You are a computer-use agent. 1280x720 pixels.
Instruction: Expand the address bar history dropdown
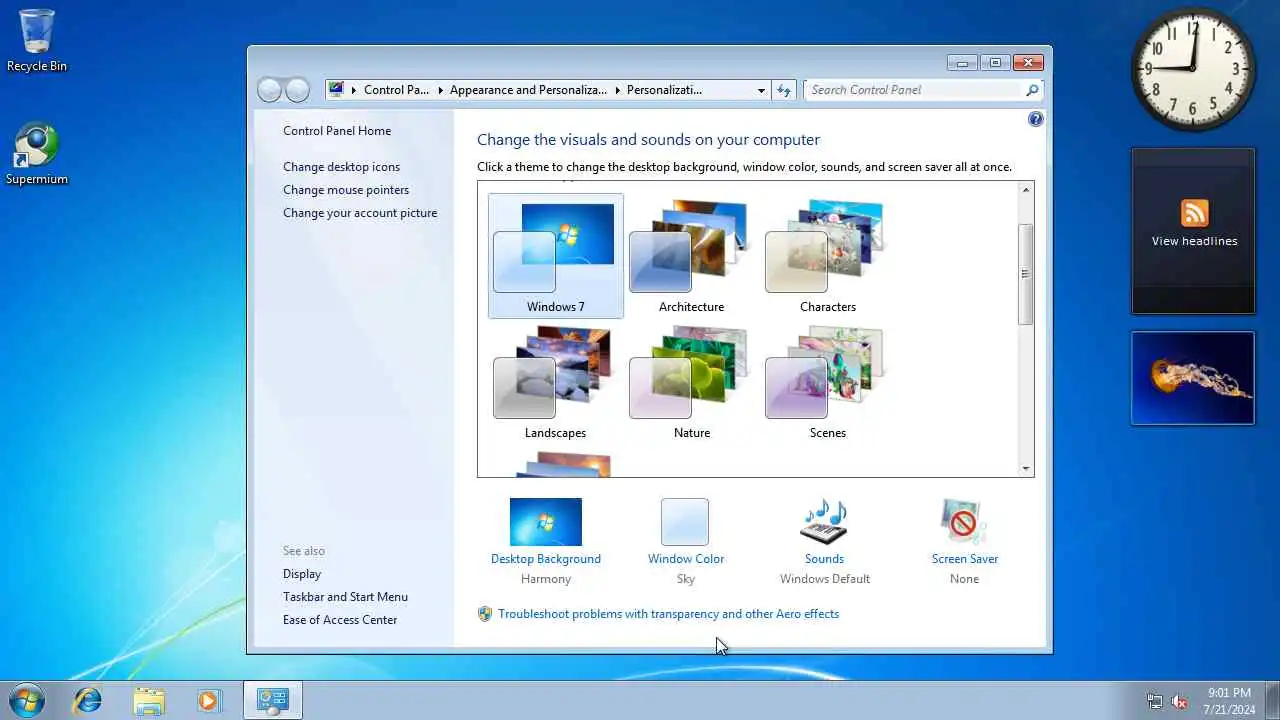pyautogui.click(x=761, y=90)
